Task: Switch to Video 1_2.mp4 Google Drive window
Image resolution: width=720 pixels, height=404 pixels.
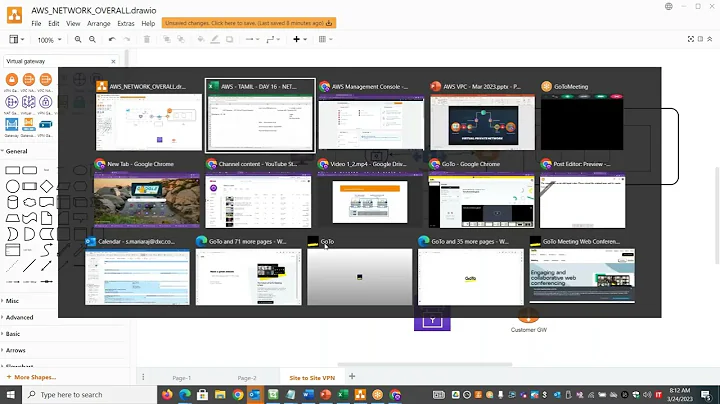Action: pos(370,200)
